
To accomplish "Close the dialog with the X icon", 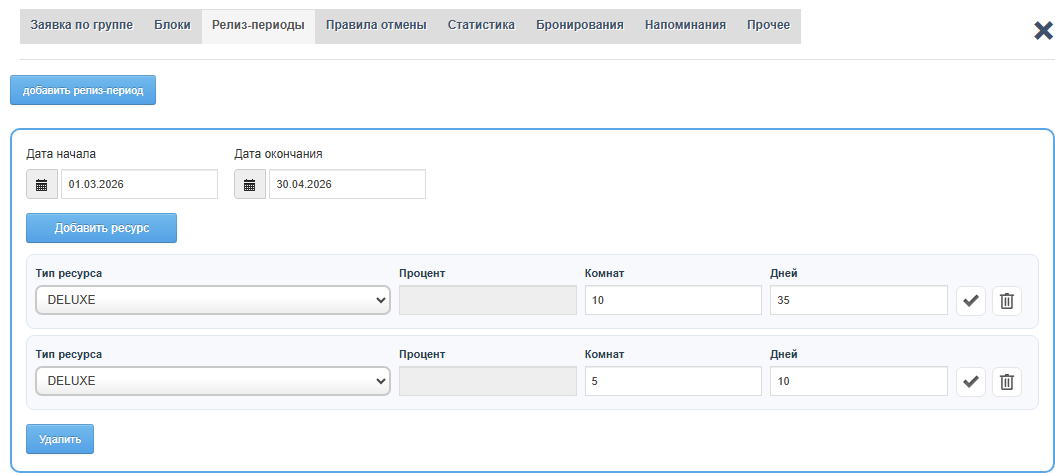I will tap(1044, 31).
